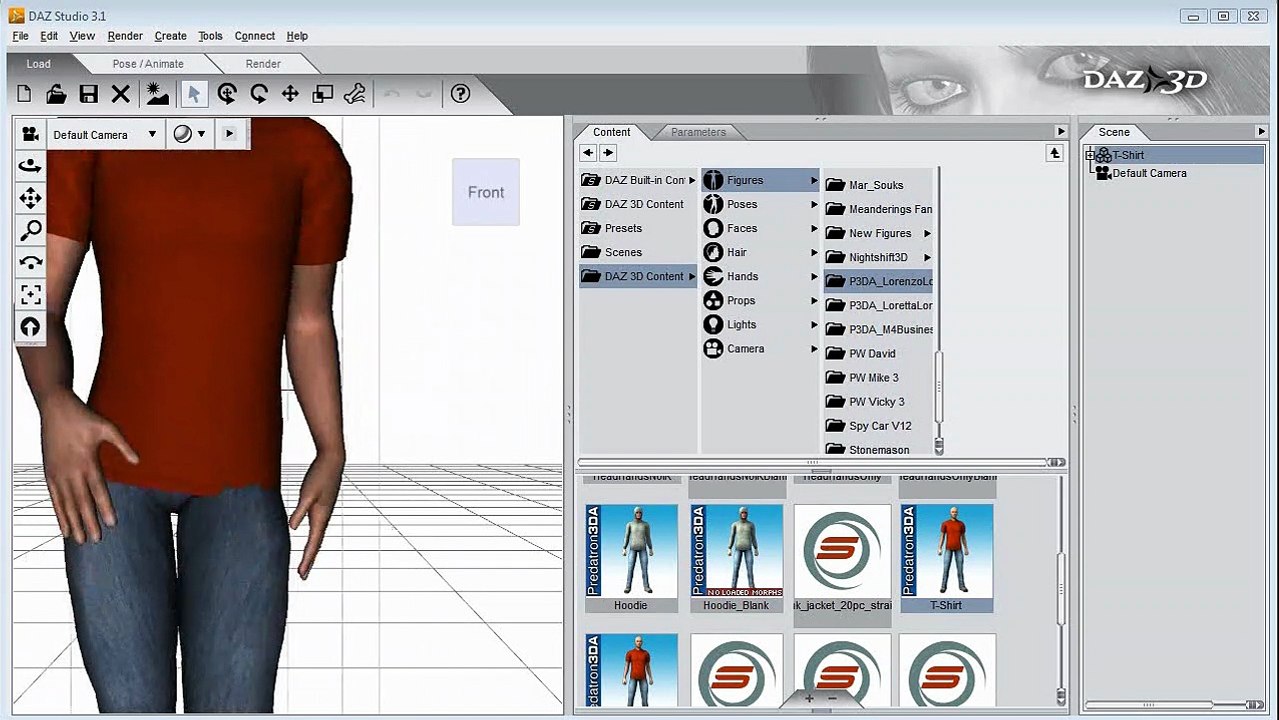Open the Lights category
The height and width of the screenshot is (720, 1279).
click(x=760, y=324)
